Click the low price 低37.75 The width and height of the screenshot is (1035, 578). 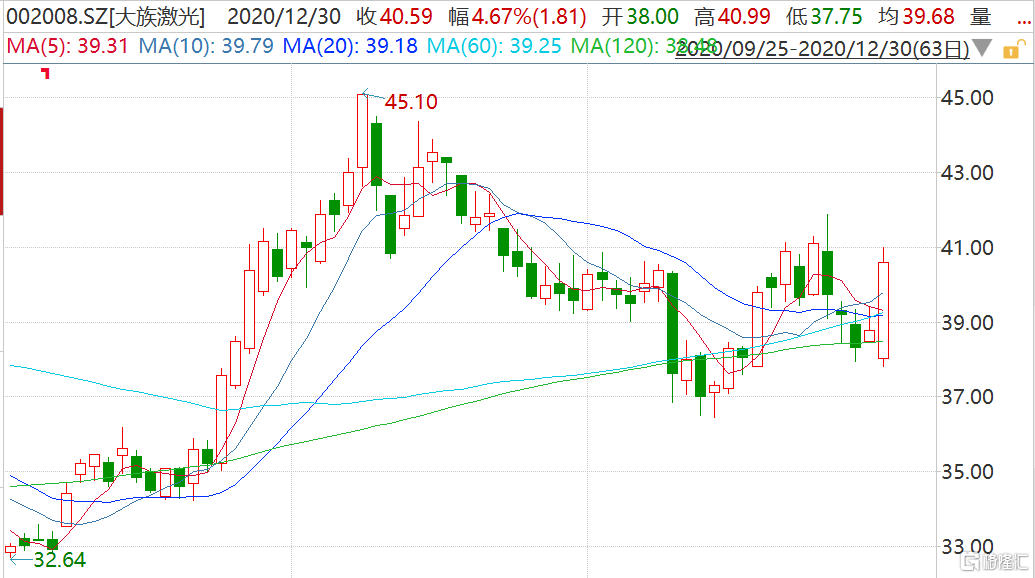(824, 16)
